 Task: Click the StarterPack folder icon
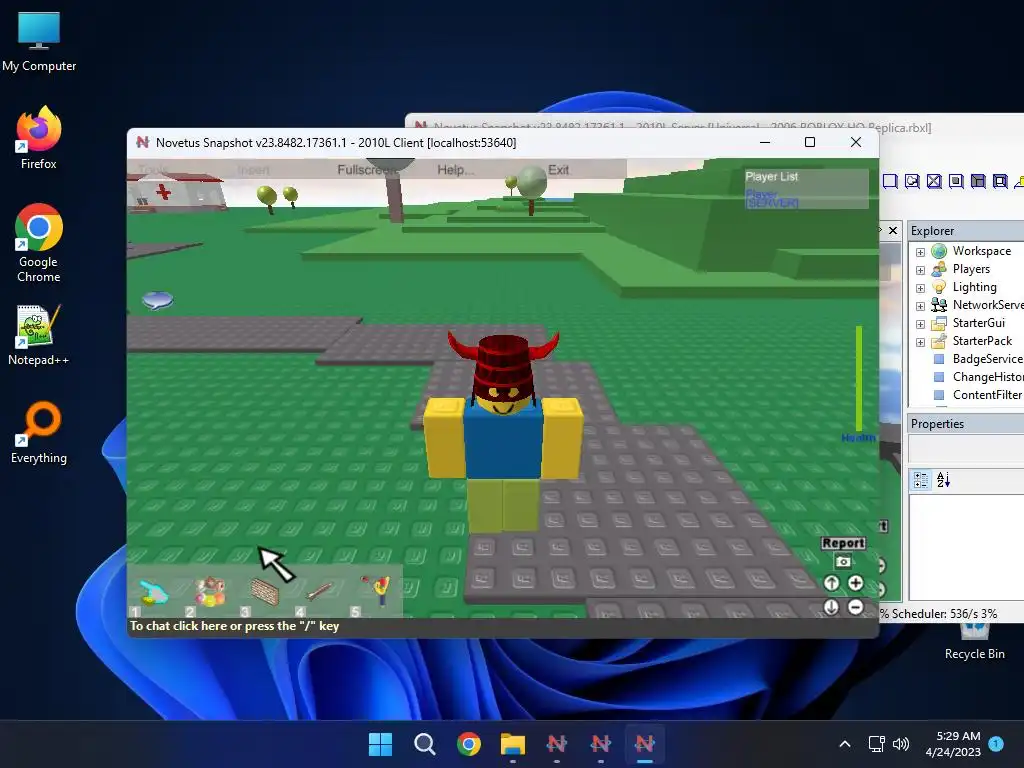coord(939,341)
